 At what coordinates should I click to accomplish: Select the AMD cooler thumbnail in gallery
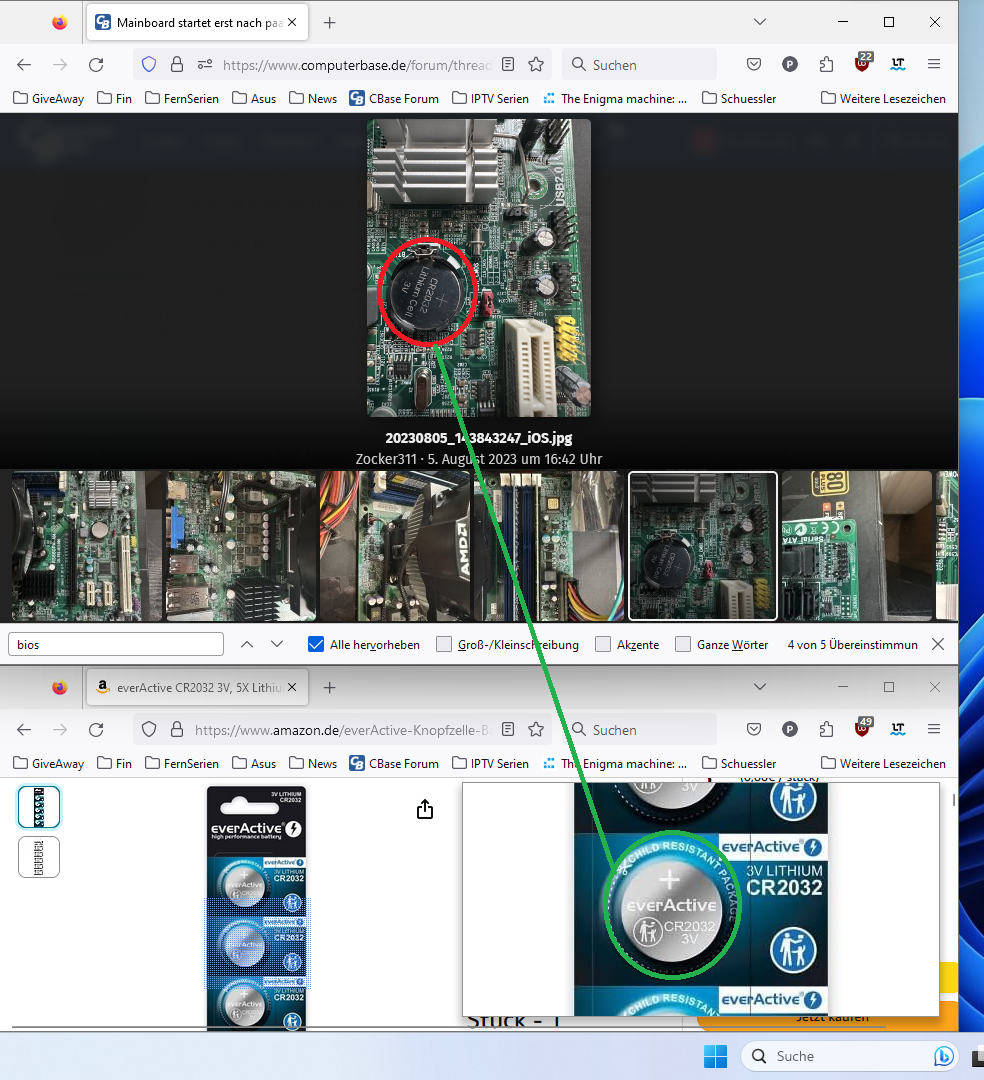[395, 546]
